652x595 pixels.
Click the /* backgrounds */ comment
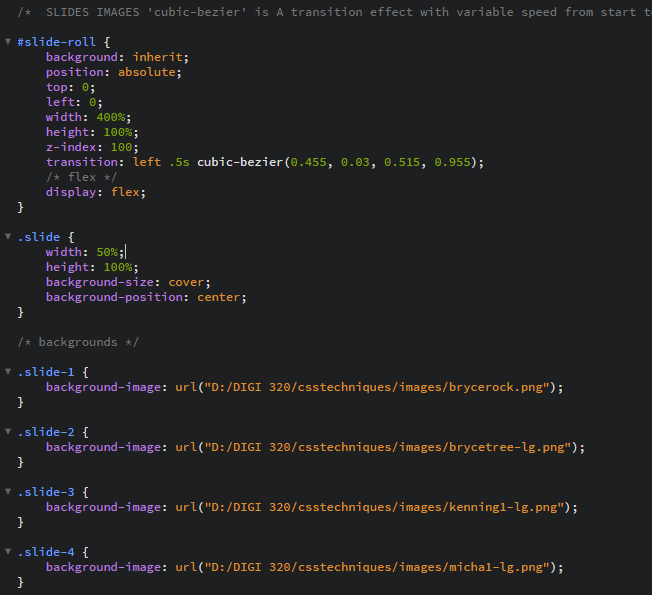[x=78, y=342]
